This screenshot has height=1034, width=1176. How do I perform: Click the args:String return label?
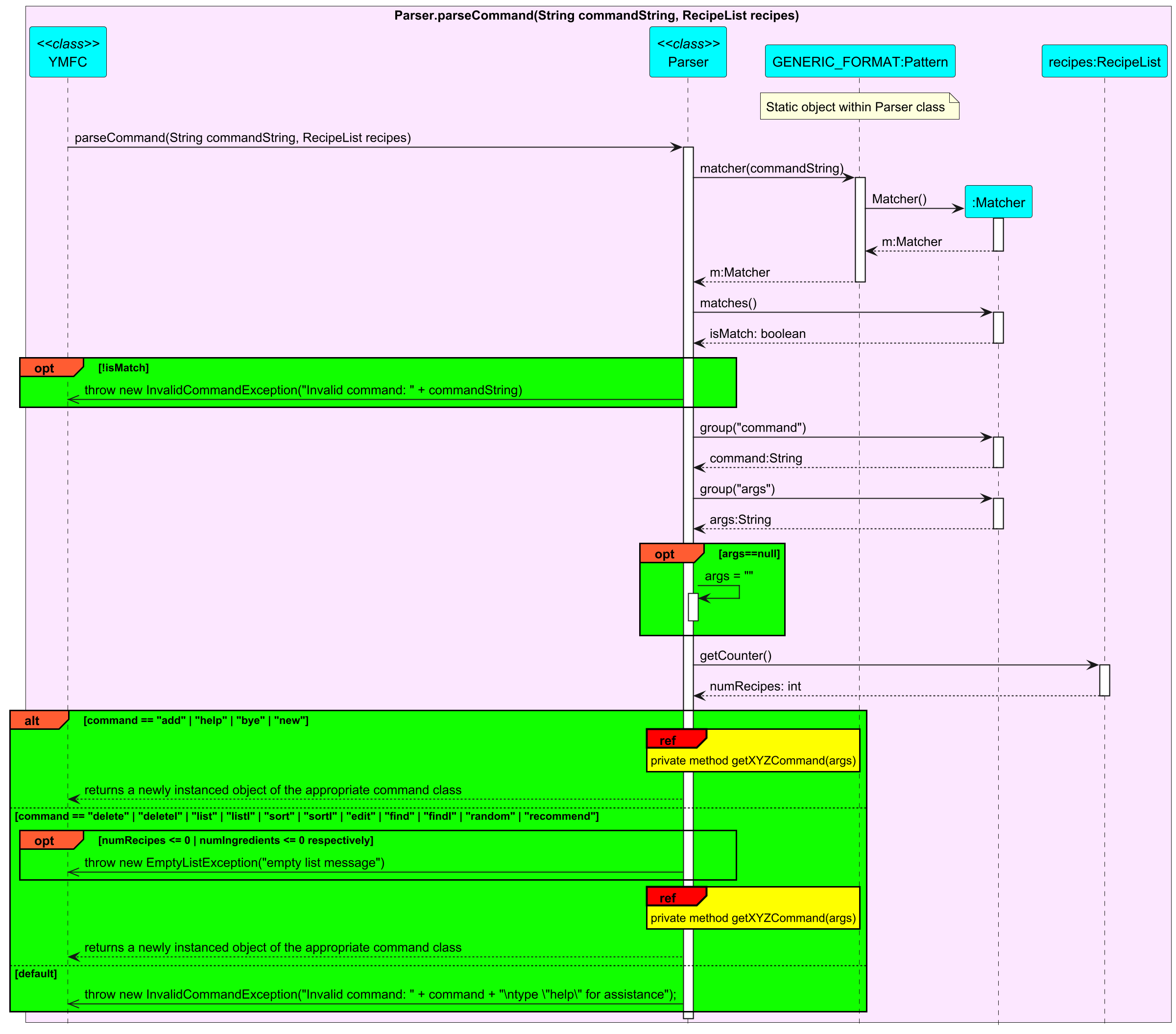click(x=740, y=520)
